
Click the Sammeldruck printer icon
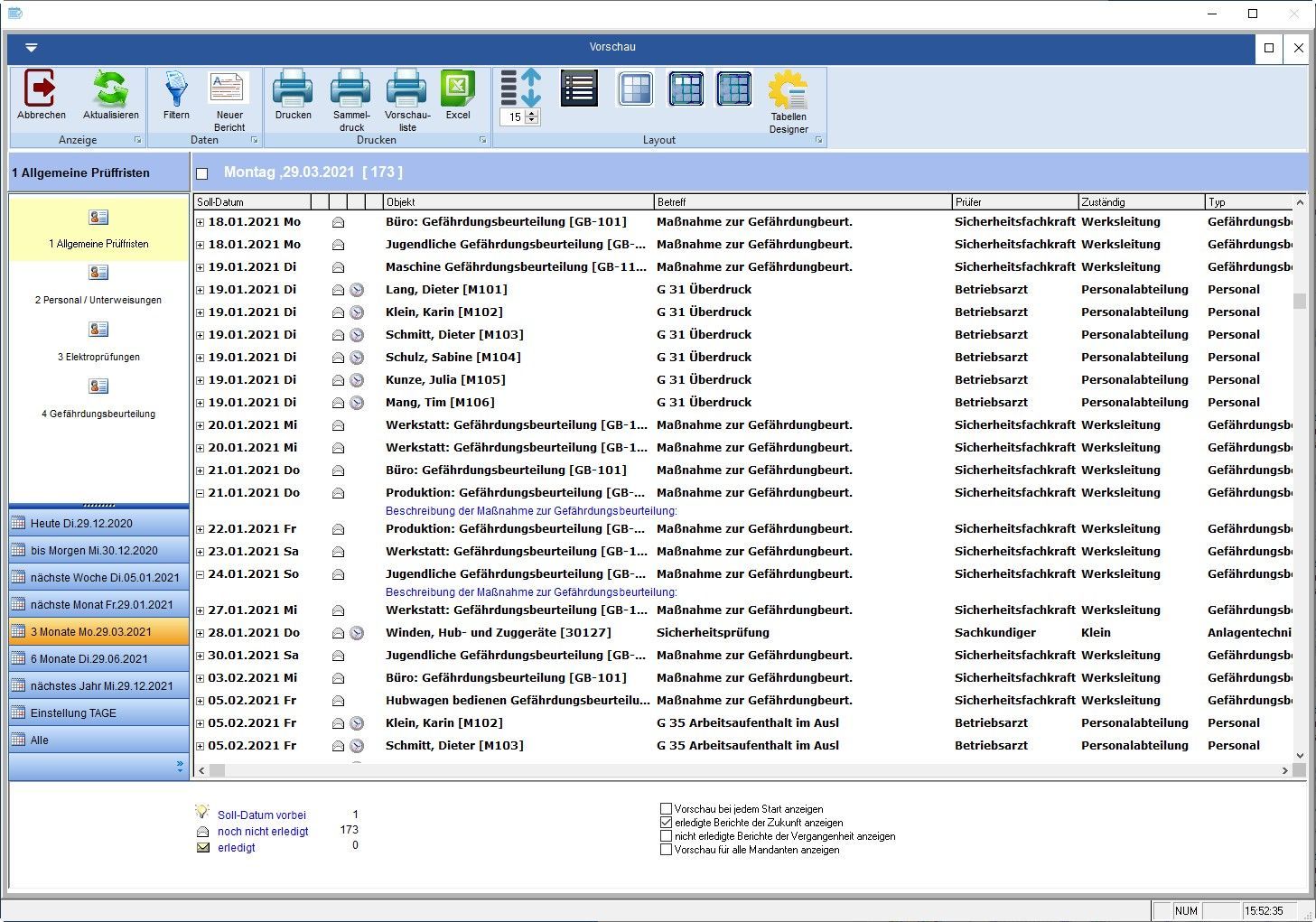(350, 90)
